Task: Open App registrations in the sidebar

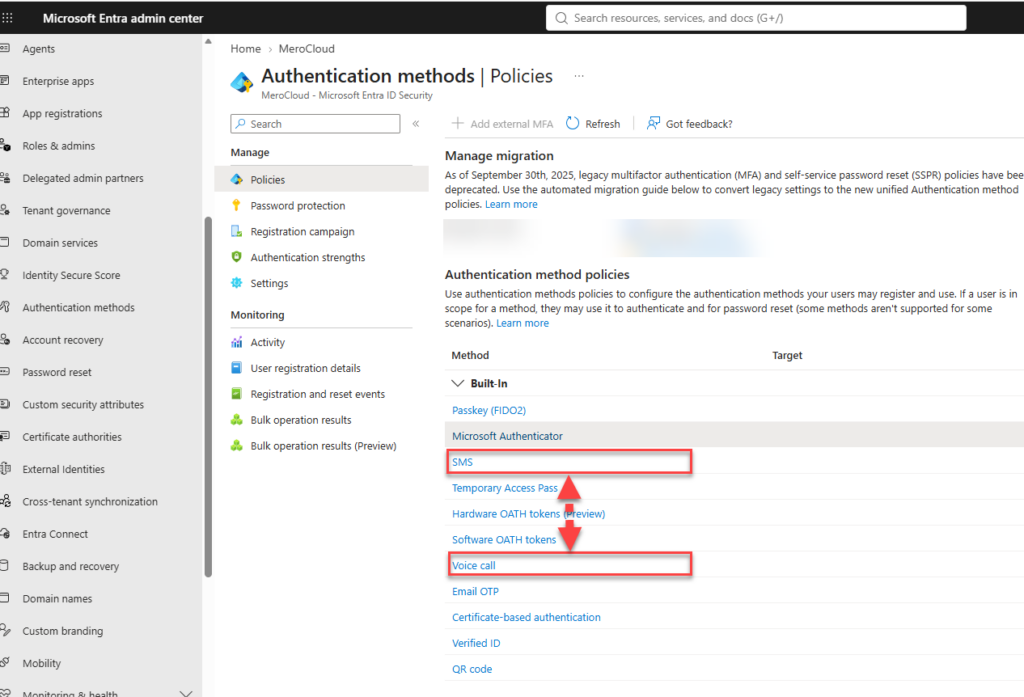Action: pyautogui.click(x=62, y=114)
